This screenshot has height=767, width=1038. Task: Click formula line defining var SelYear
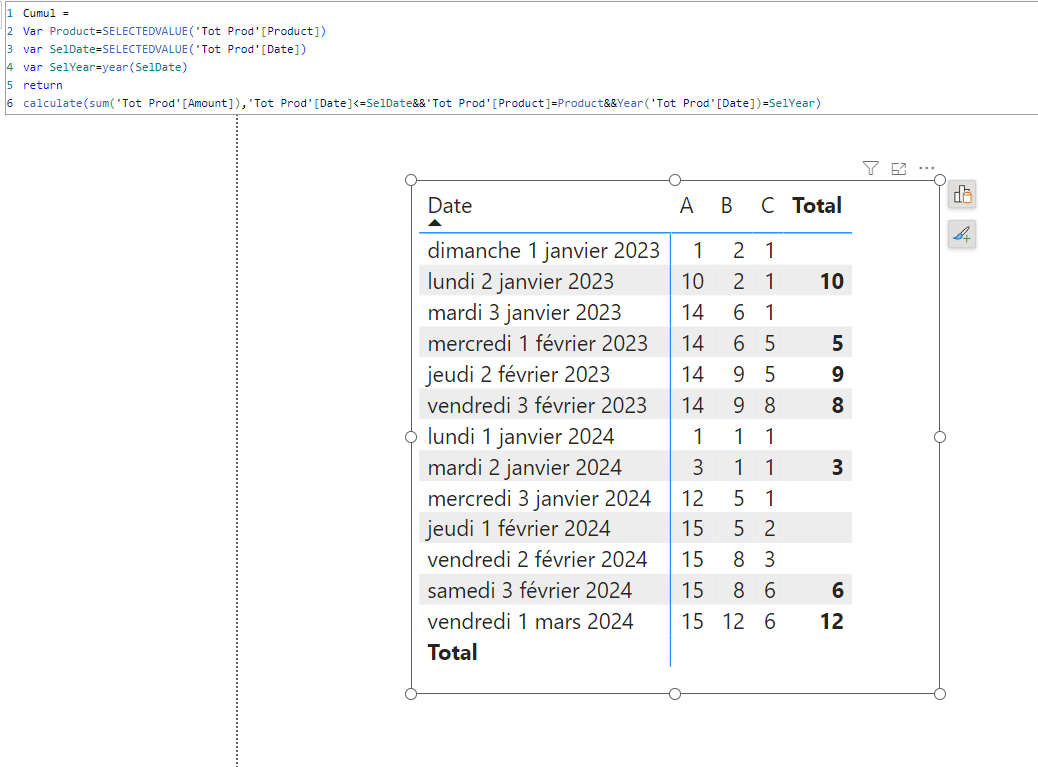click(105, 67)
